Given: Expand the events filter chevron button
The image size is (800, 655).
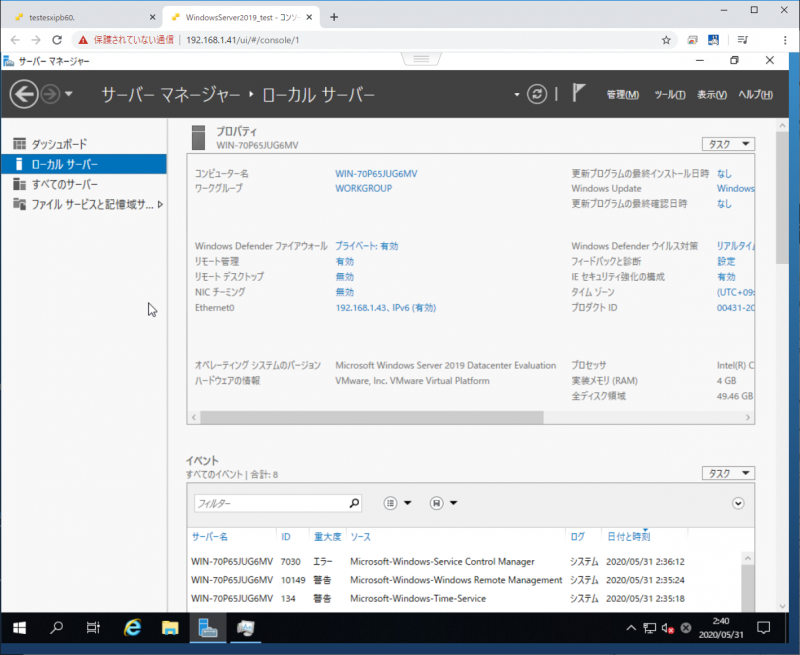Looking at the screenshot, I should 738,503.
